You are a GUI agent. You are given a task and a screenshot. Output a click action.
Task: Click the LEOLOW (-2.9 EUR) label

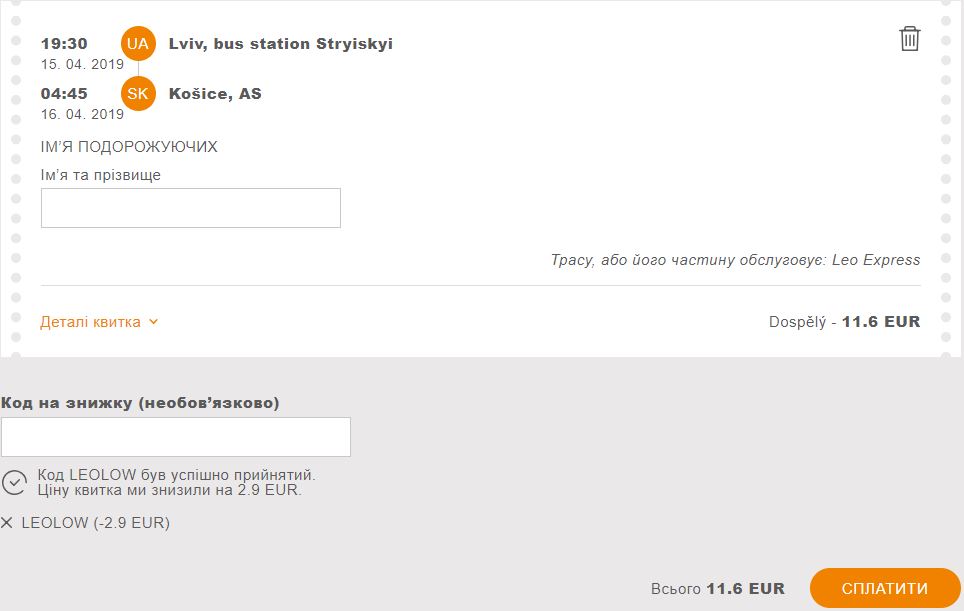click(x=96, y=523)
